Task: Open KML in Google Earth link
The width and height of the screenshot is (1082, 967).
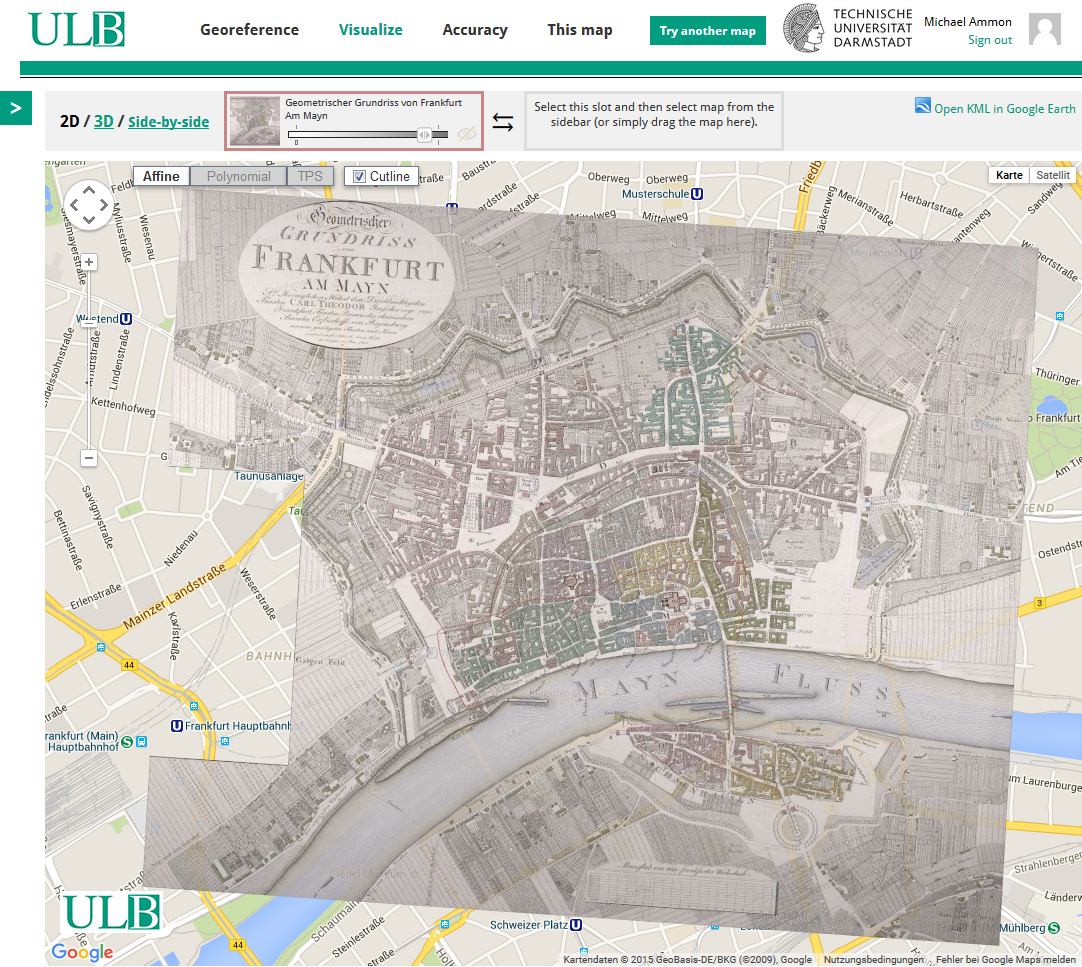Action: pos(1004,108)
